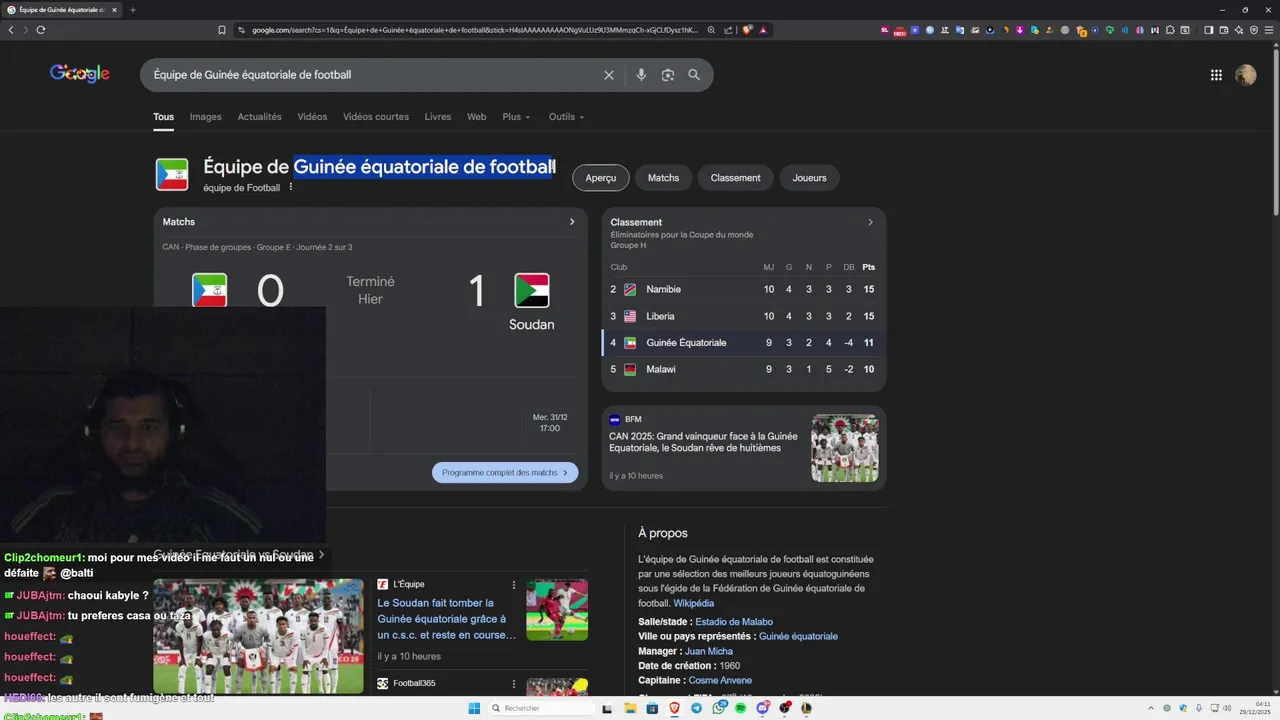Open the Windows Start menu
The height and width of the screenshot is (720, 1280).
coord(474,708)
